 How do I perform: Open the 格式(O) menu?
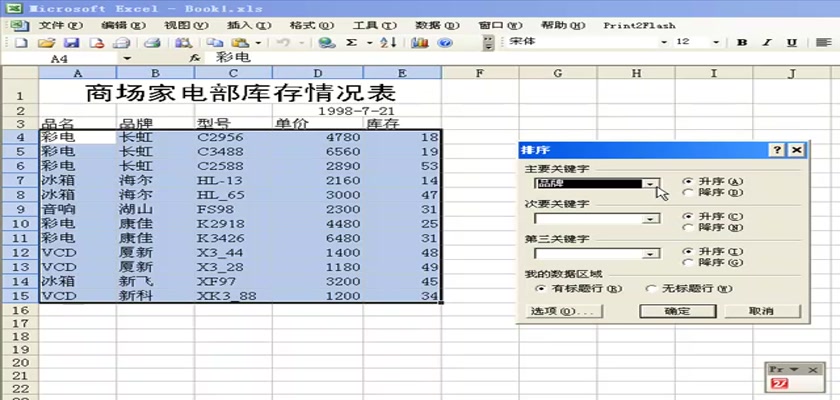tap(312, 25)
